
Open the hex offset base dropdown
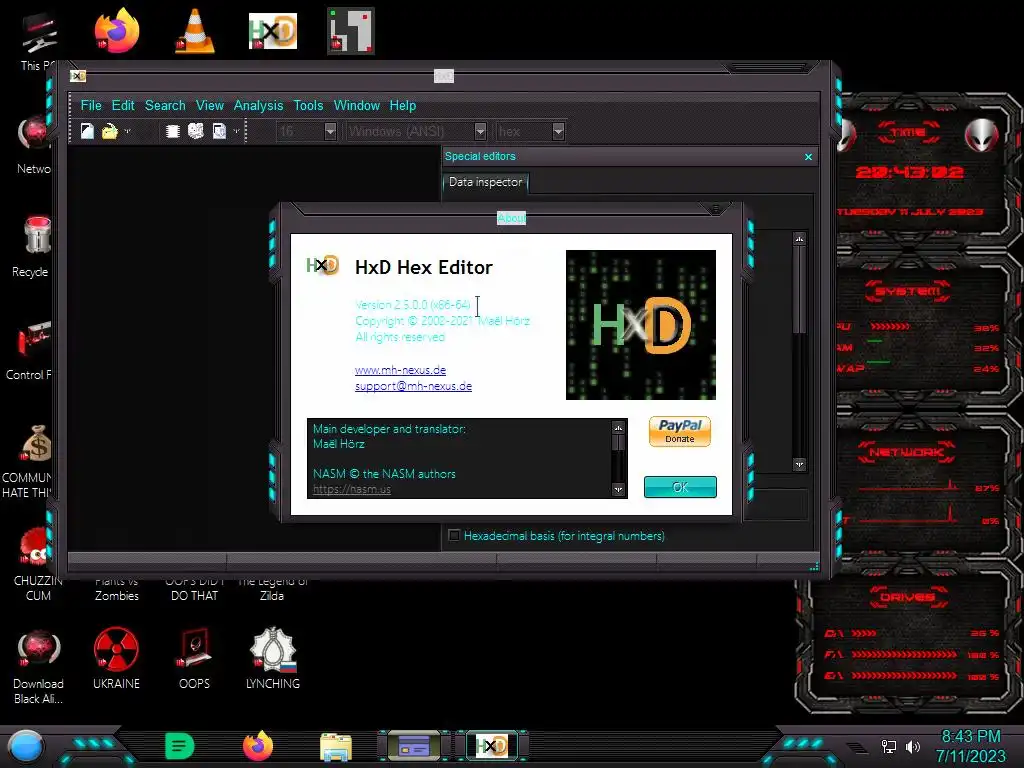pyautogui.click(x=558, y=131)
